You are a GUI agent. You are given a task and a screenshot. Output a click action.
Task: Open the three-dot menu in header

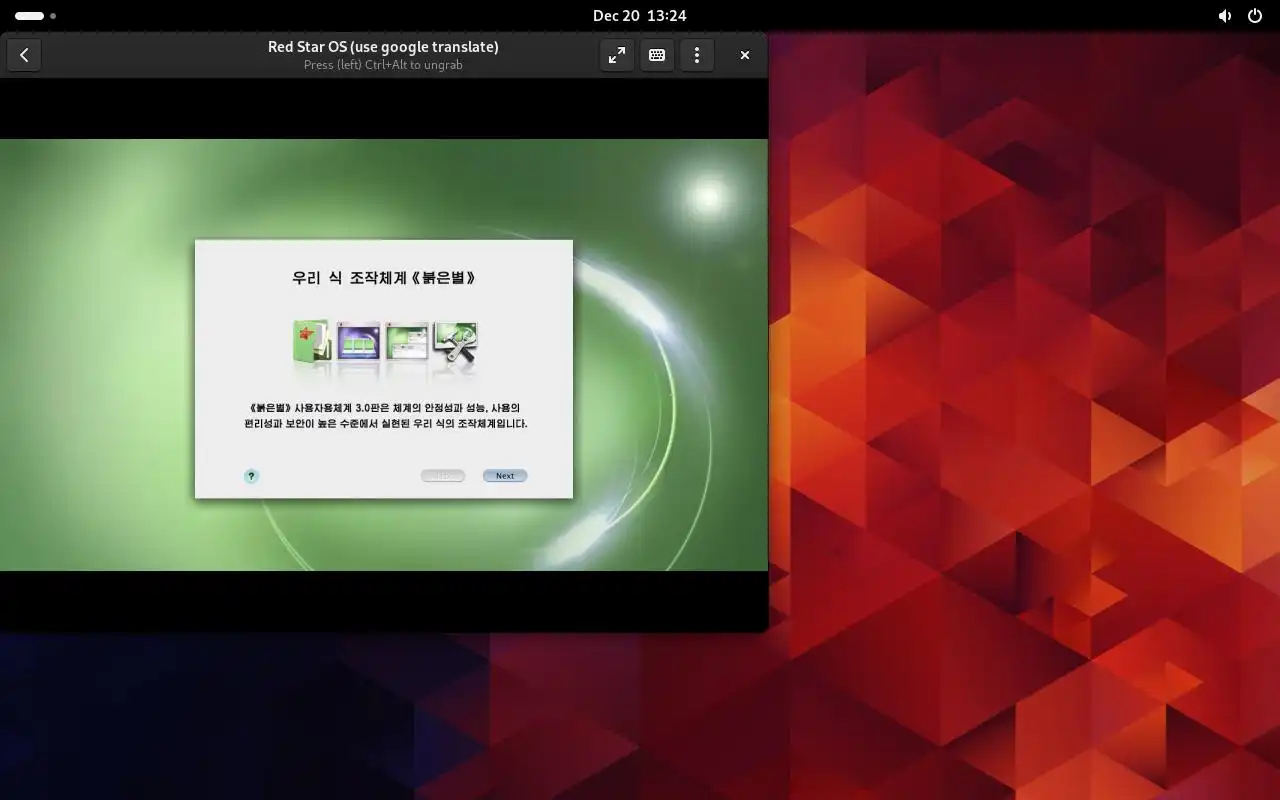(x=697, y=56)
